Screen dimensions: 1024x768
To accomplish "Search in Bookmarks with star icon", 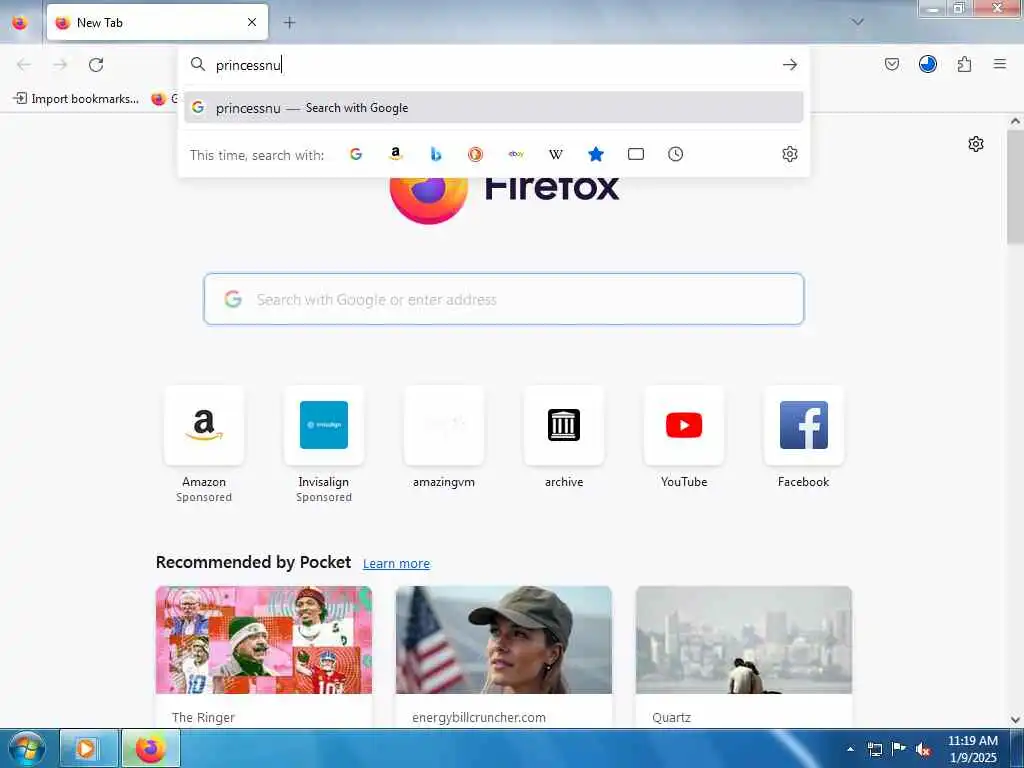I will tap(596, 154).
